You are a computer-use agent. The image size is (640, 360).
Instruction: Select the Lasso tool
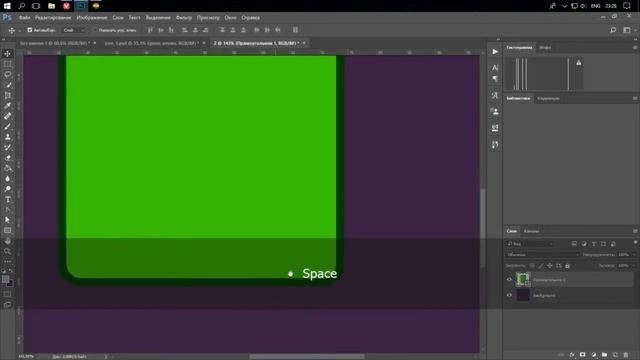pos(7,74)
